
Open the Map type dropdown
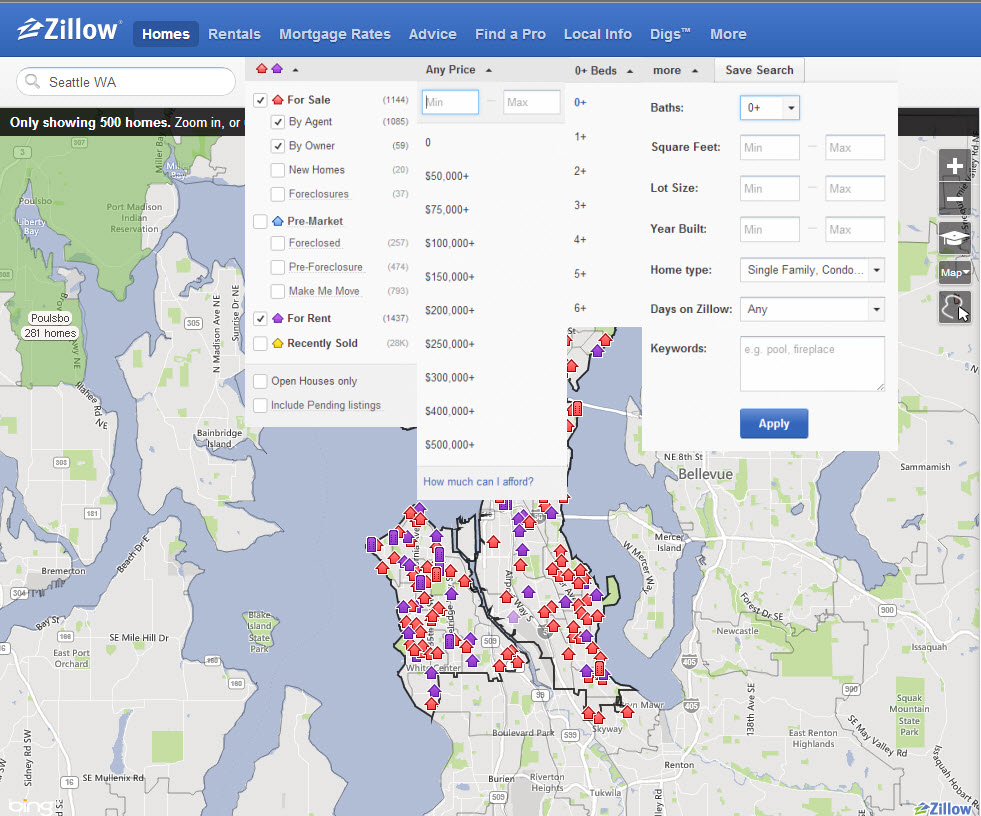coord(954,272)
